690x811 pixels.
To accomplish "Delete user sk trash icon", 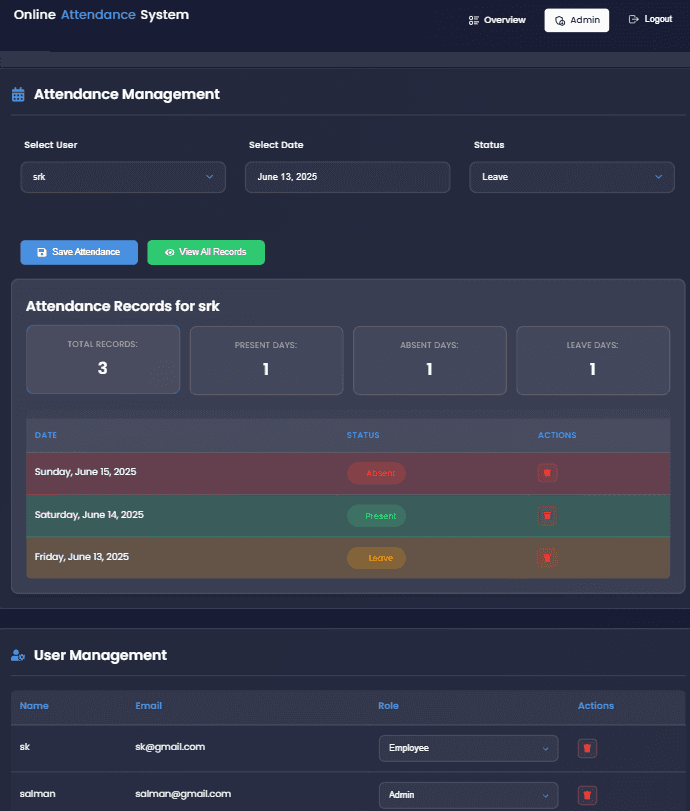I will (x=587, y=748).
